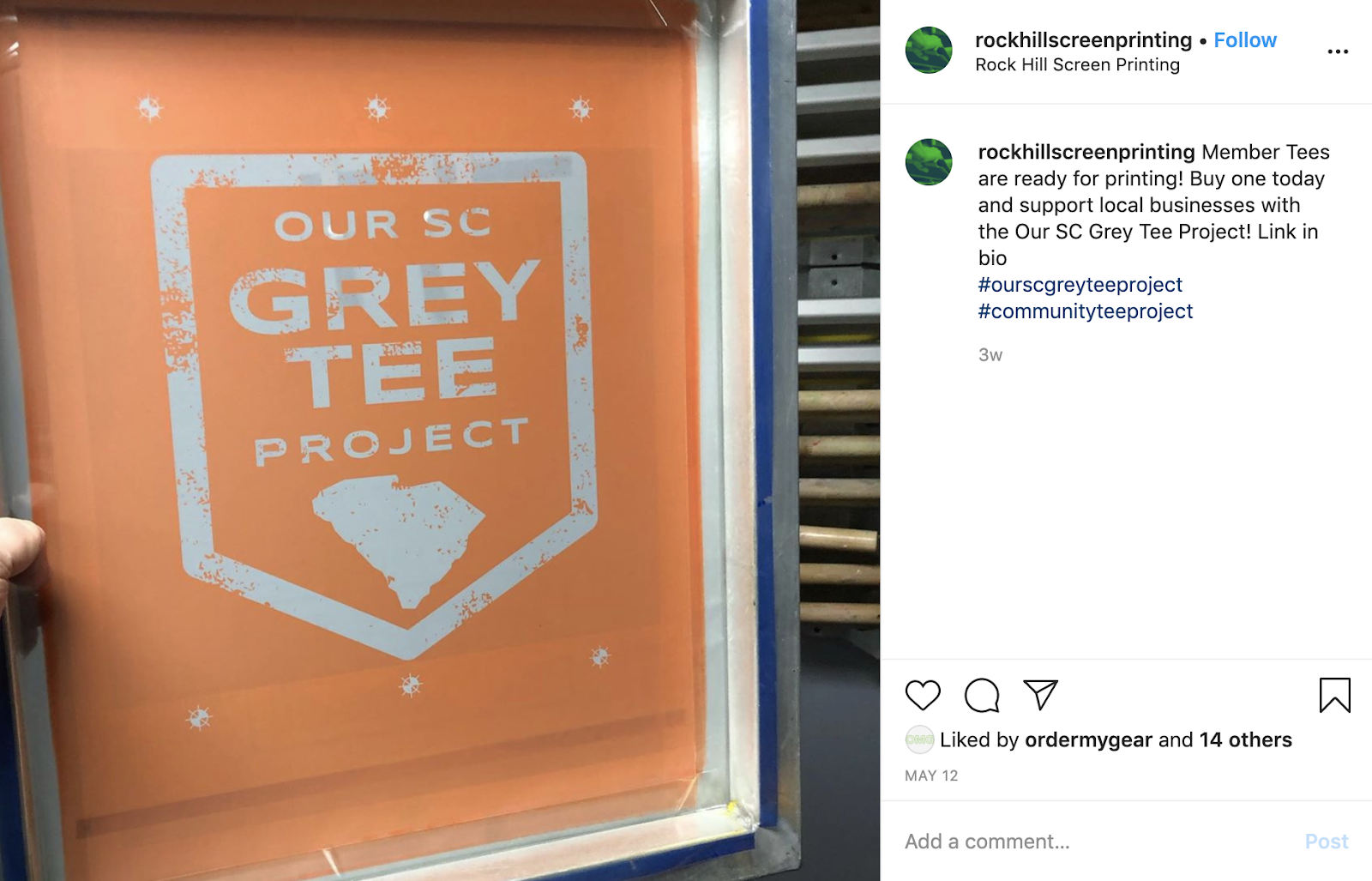Click the caption's profile avatar
This screenshot has height=881, width=1372.
[929, 161]
